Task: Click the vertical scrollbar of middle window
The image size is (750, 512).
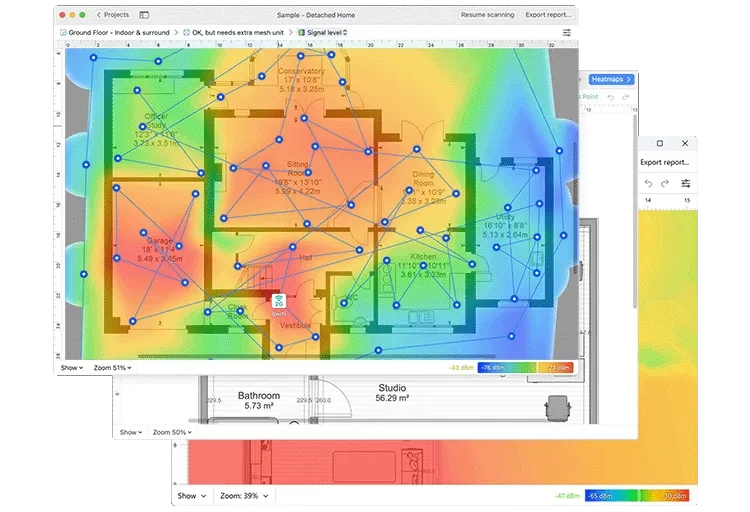Action: (x=635, y=211)
